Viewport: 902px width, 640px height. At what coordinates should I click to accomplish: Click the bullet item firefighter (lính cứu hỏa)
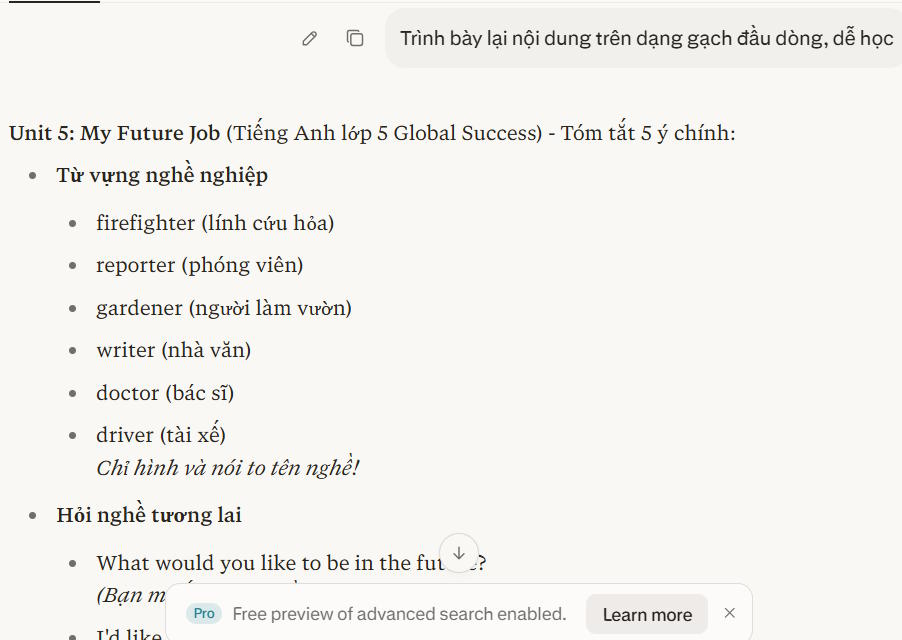(214, 222)
